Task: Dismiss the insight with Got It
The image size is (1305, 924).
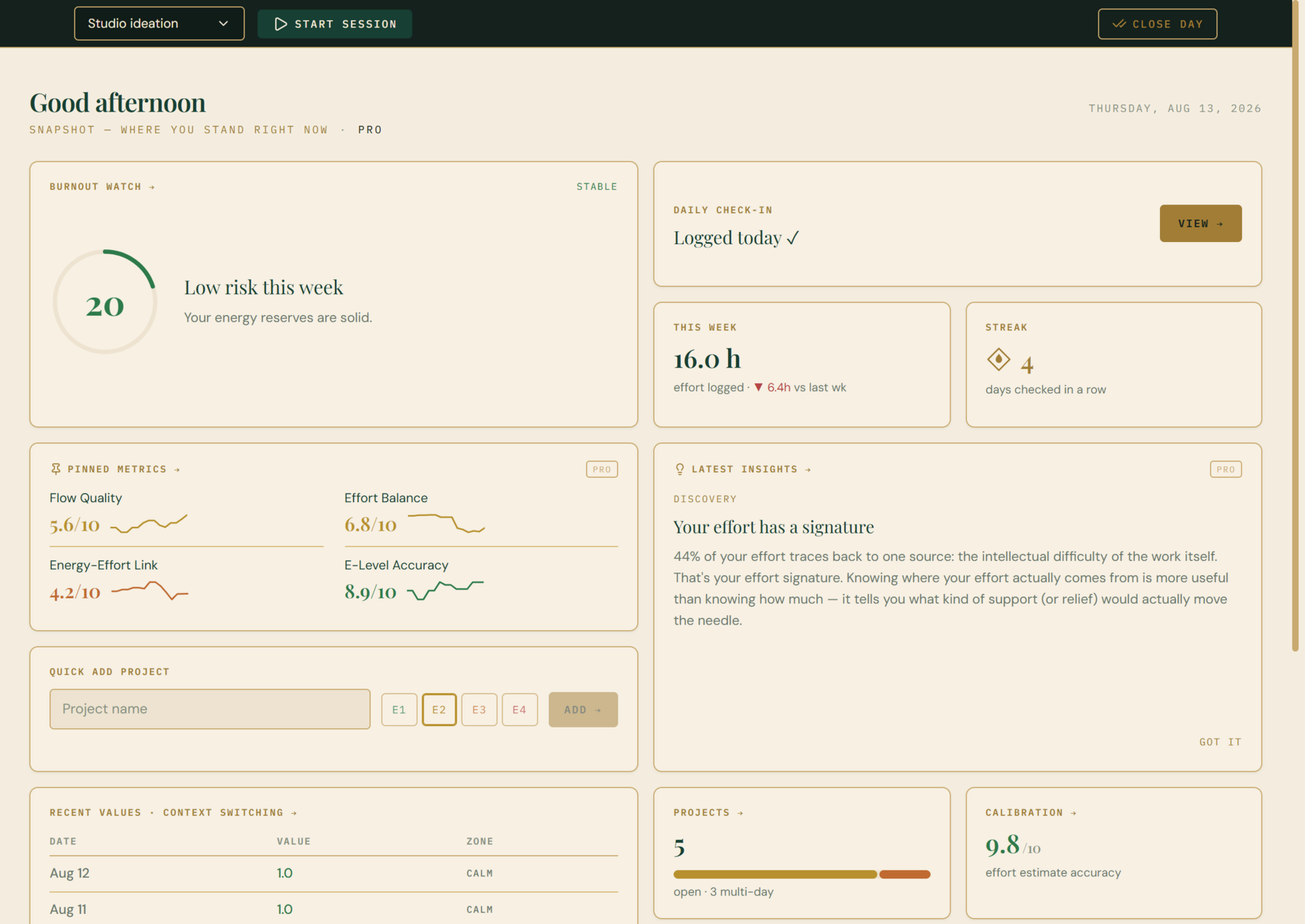Action: 1220,742
